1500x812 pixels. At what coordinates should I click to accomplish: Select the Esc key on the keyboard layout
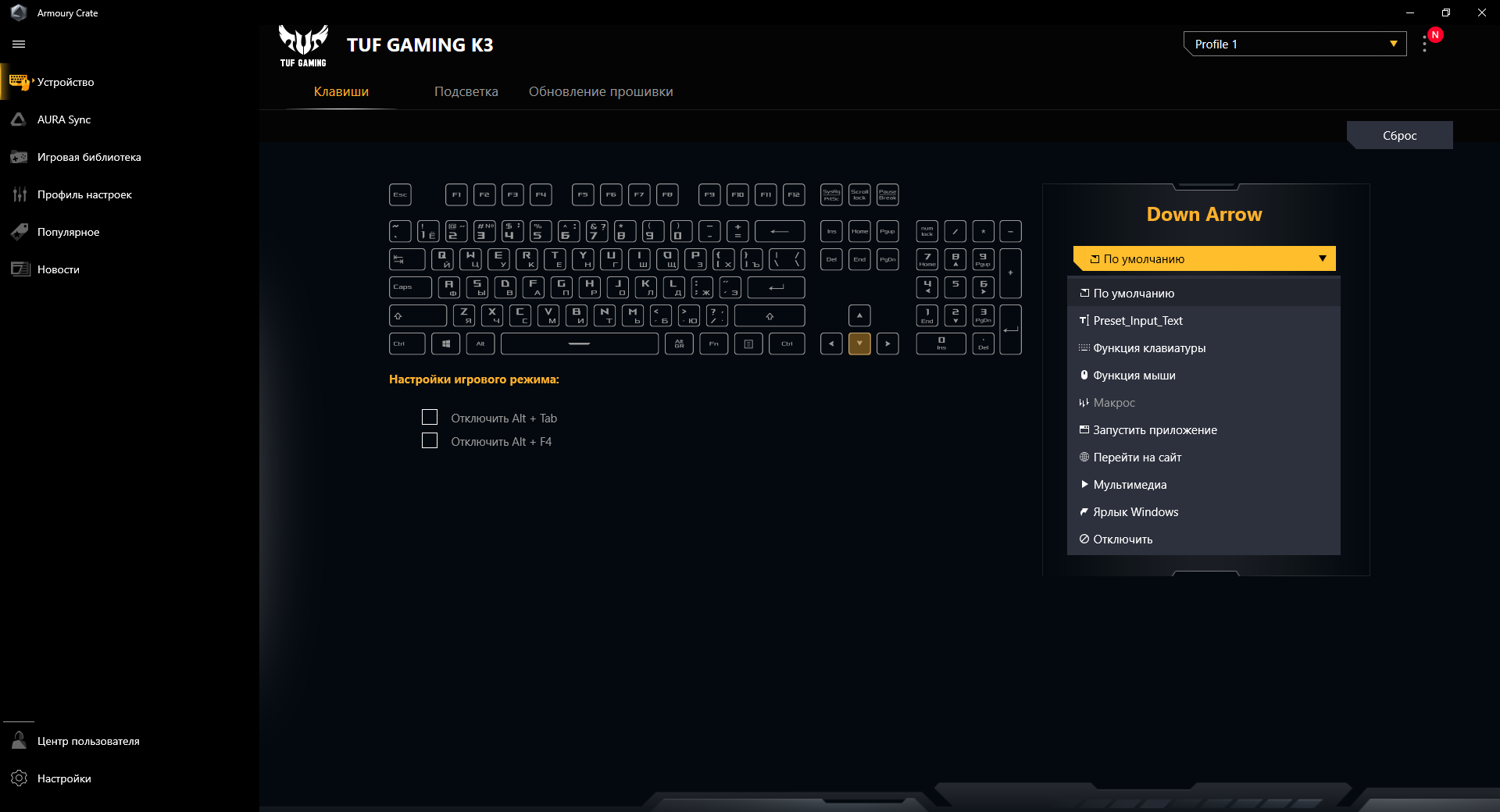click(400, 194)
